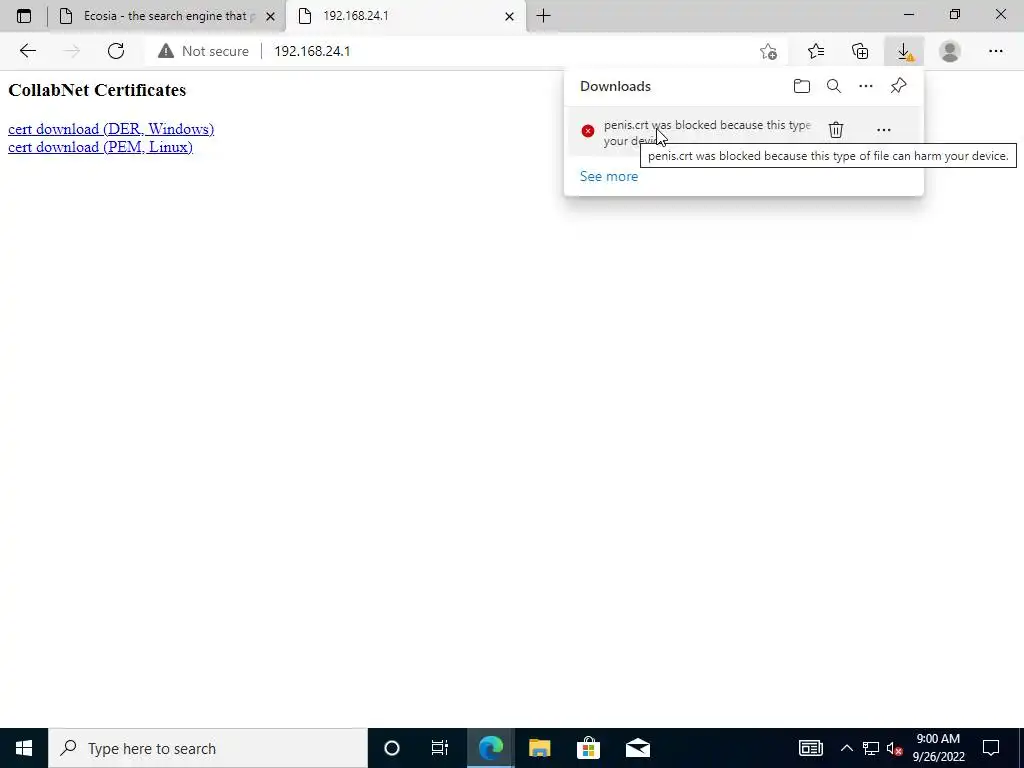Open the Windows Start menu
The image size is (1024, 768).
(24, 748)
